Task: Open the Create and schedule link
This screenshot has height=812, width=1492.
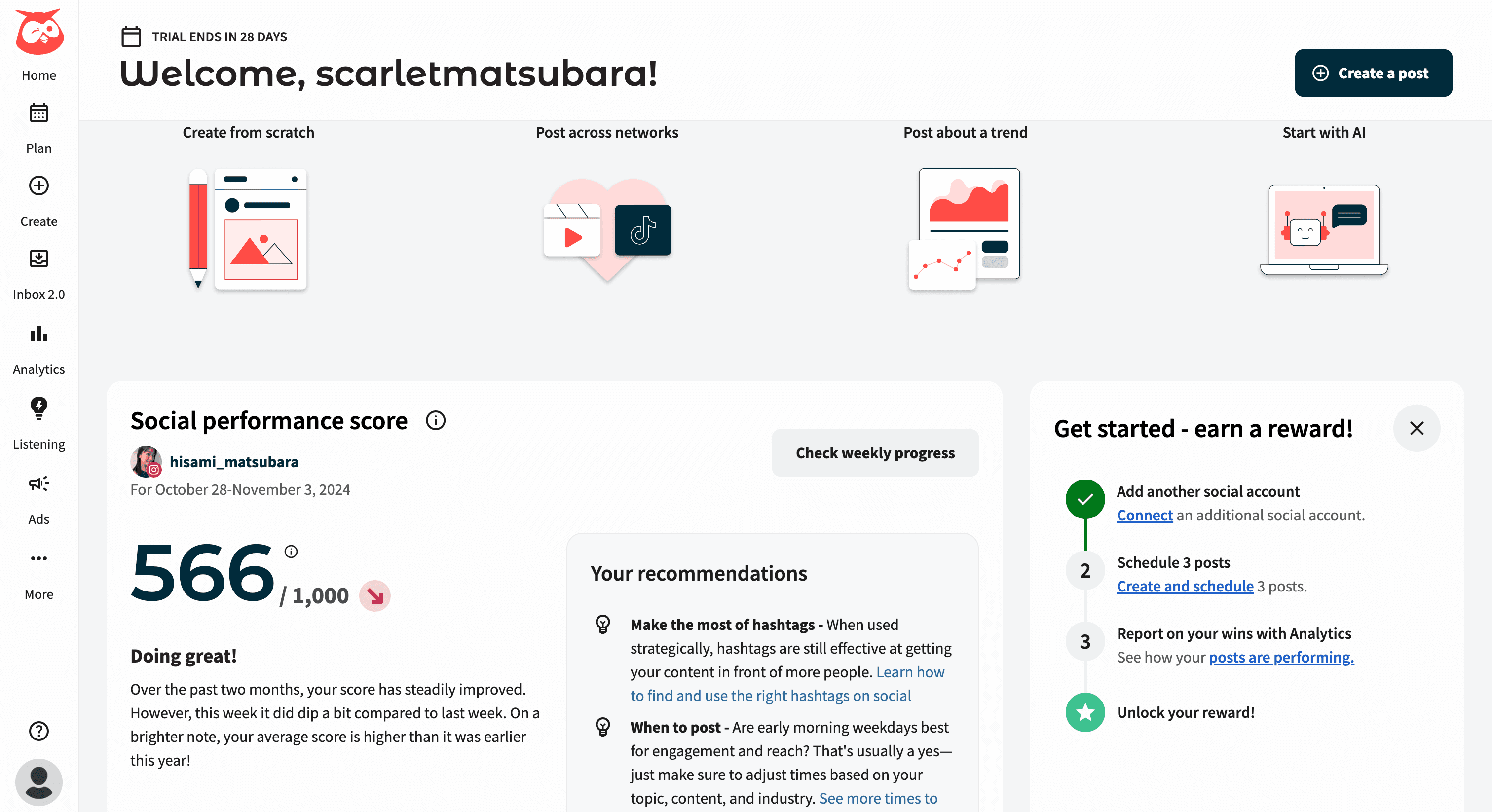Action: (1185, 587)
